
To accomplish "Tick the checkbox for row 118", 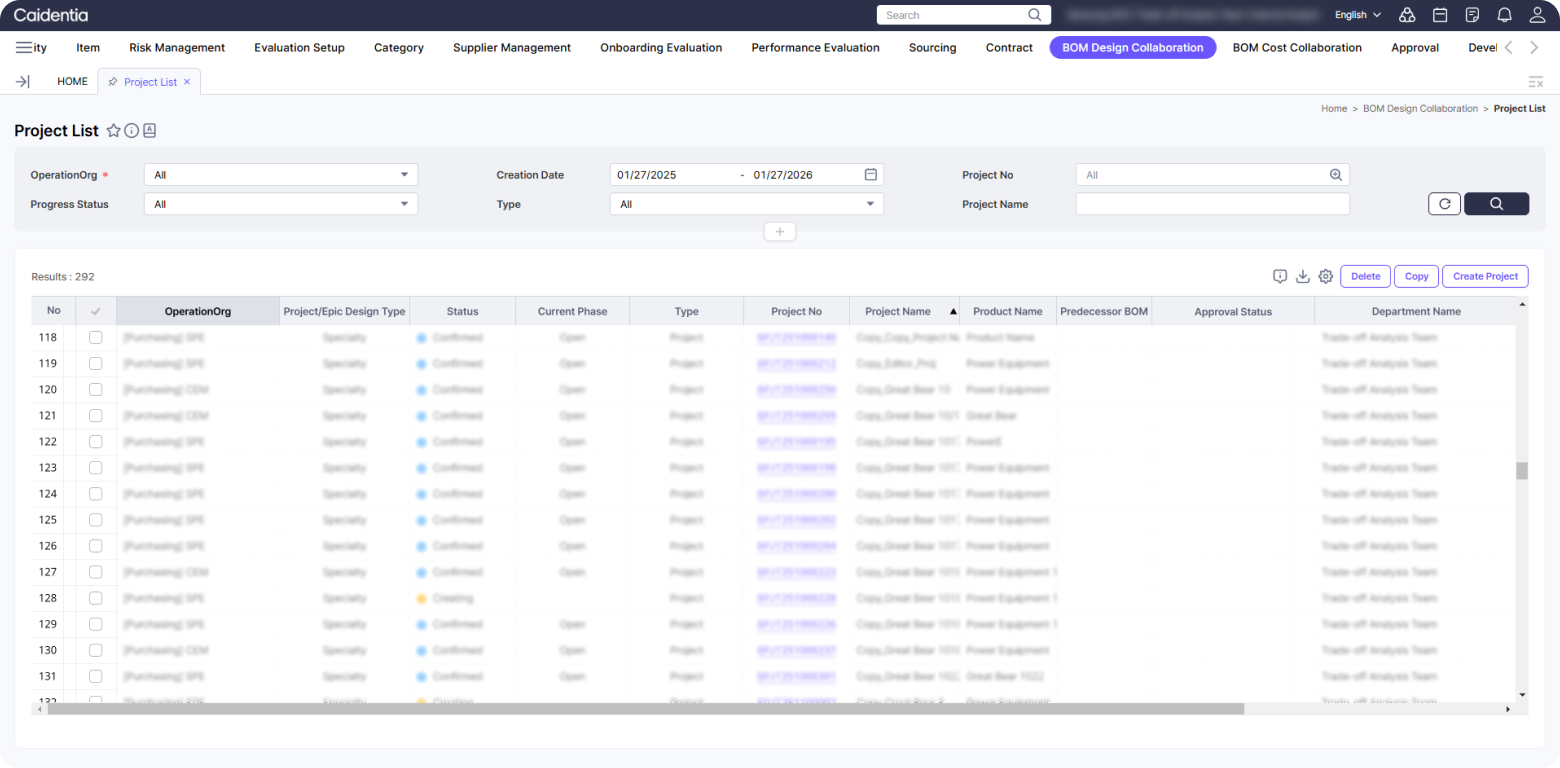I will (x=95, y=338).
